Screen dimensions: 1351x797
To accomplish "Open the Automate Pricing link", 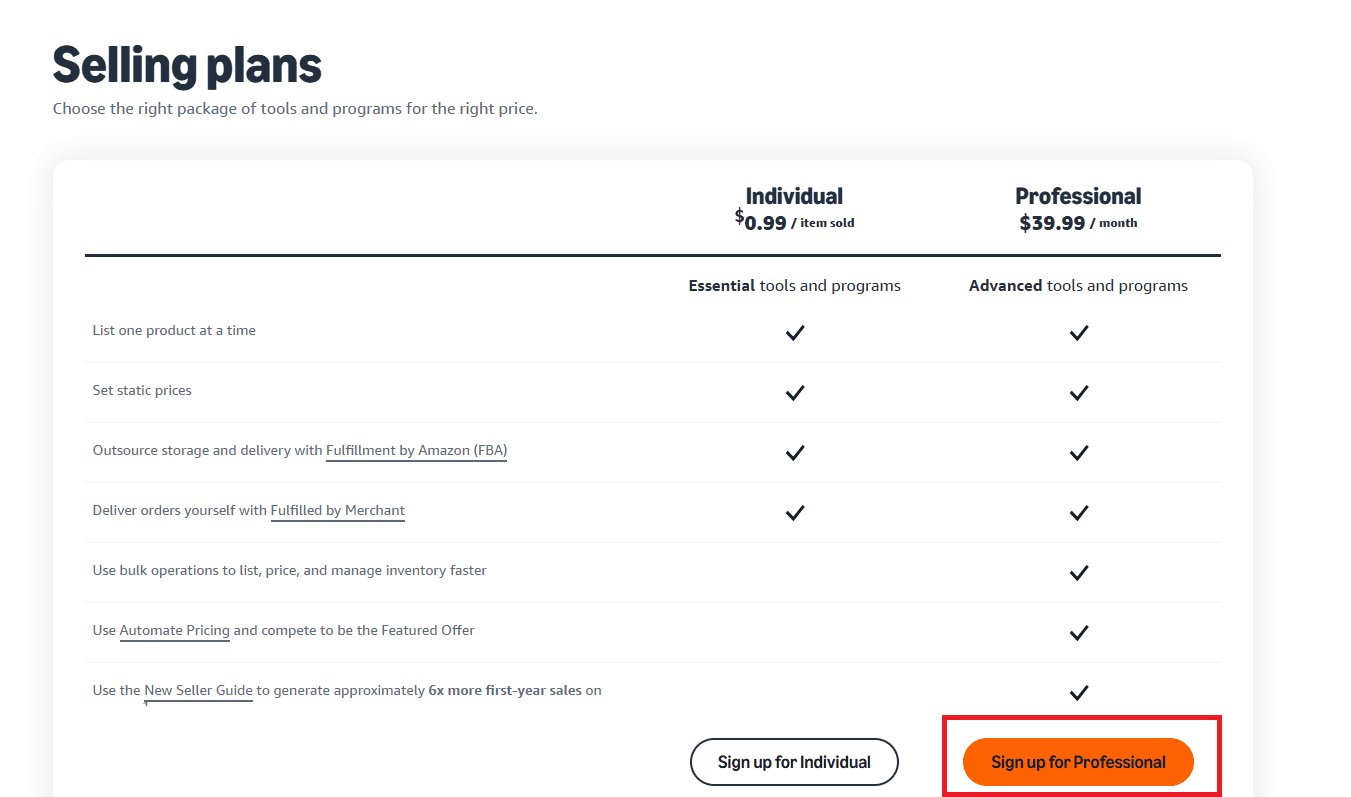I will pyautogui.click(x=174, y=630).
